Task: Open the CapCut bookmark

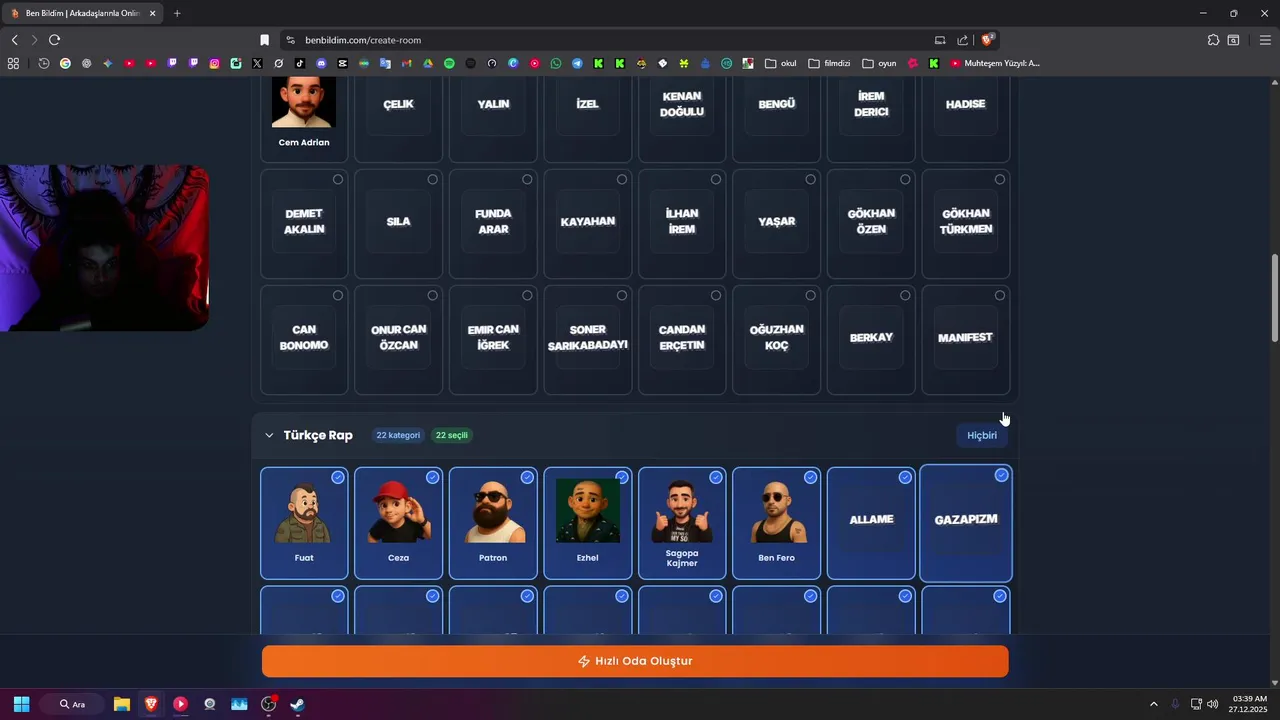Action: (343, 63)
